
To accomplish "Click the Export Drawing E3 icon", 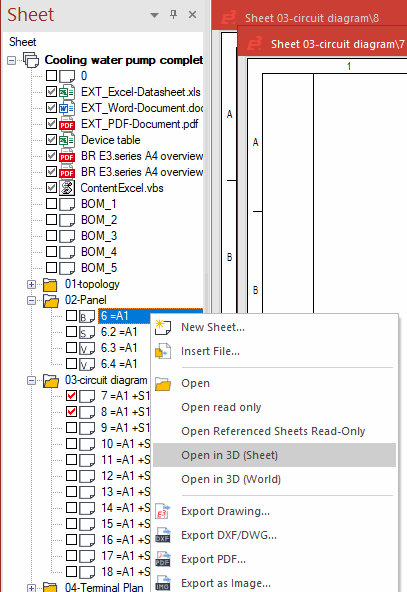I will [x=163, y=511].
